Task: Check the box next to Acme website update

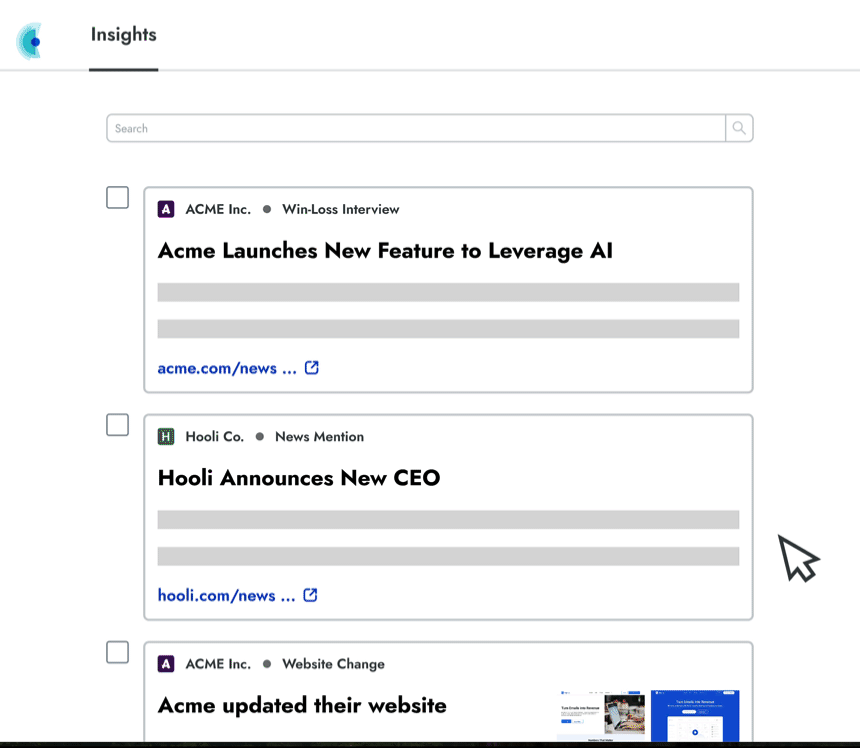Action: tap(117, 652)
